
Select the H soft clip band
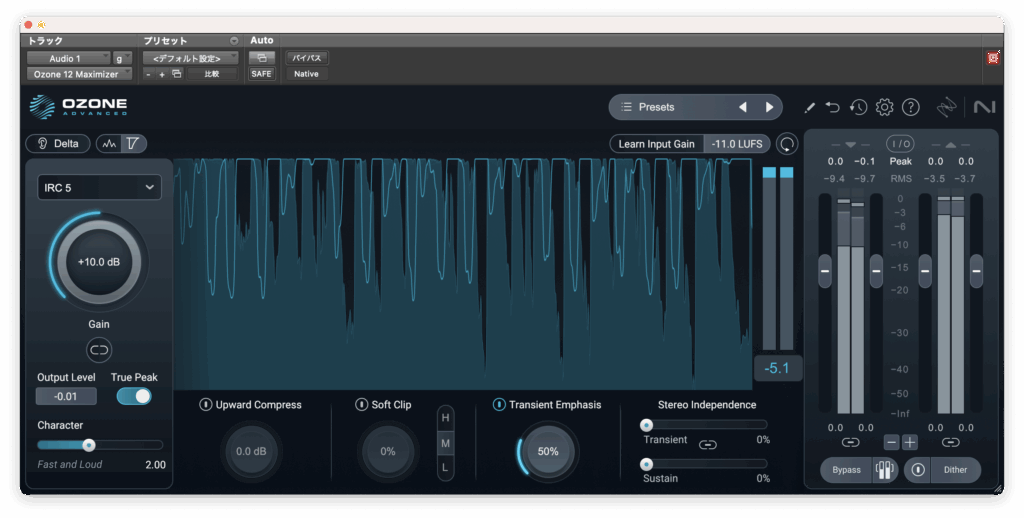click(x=446, y=417)
